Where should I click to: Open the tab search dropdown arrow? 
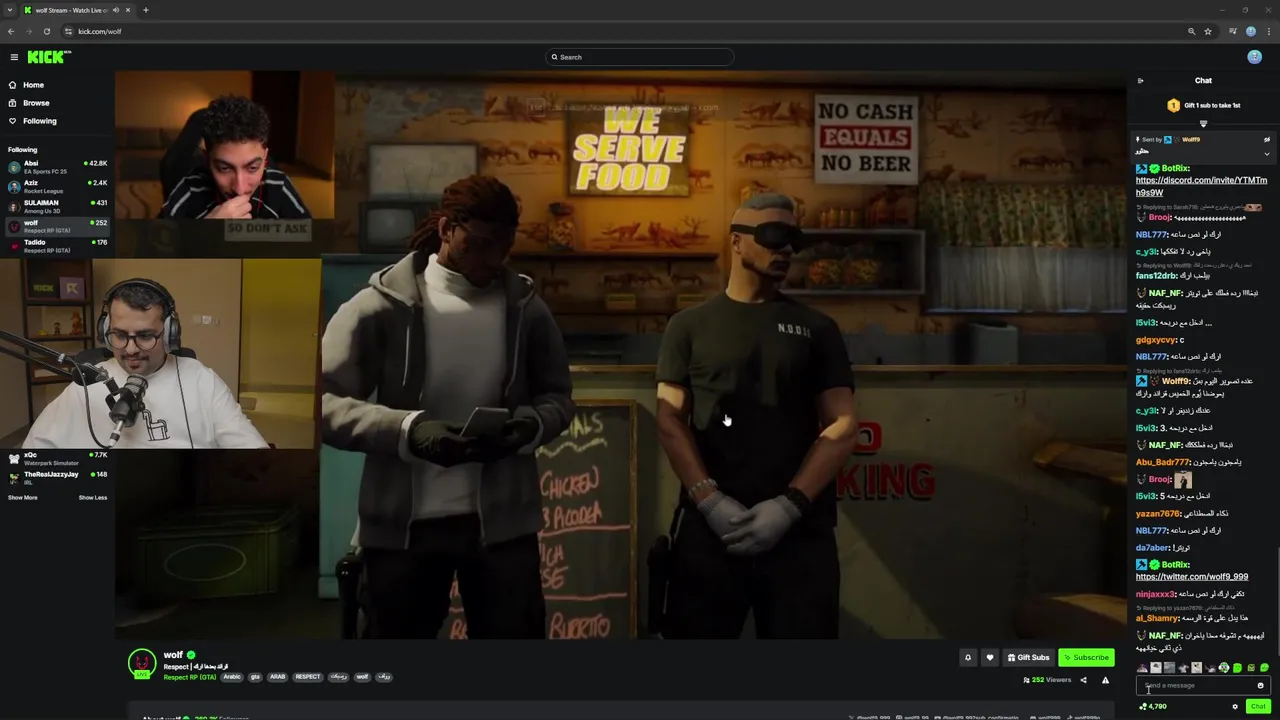11,10
